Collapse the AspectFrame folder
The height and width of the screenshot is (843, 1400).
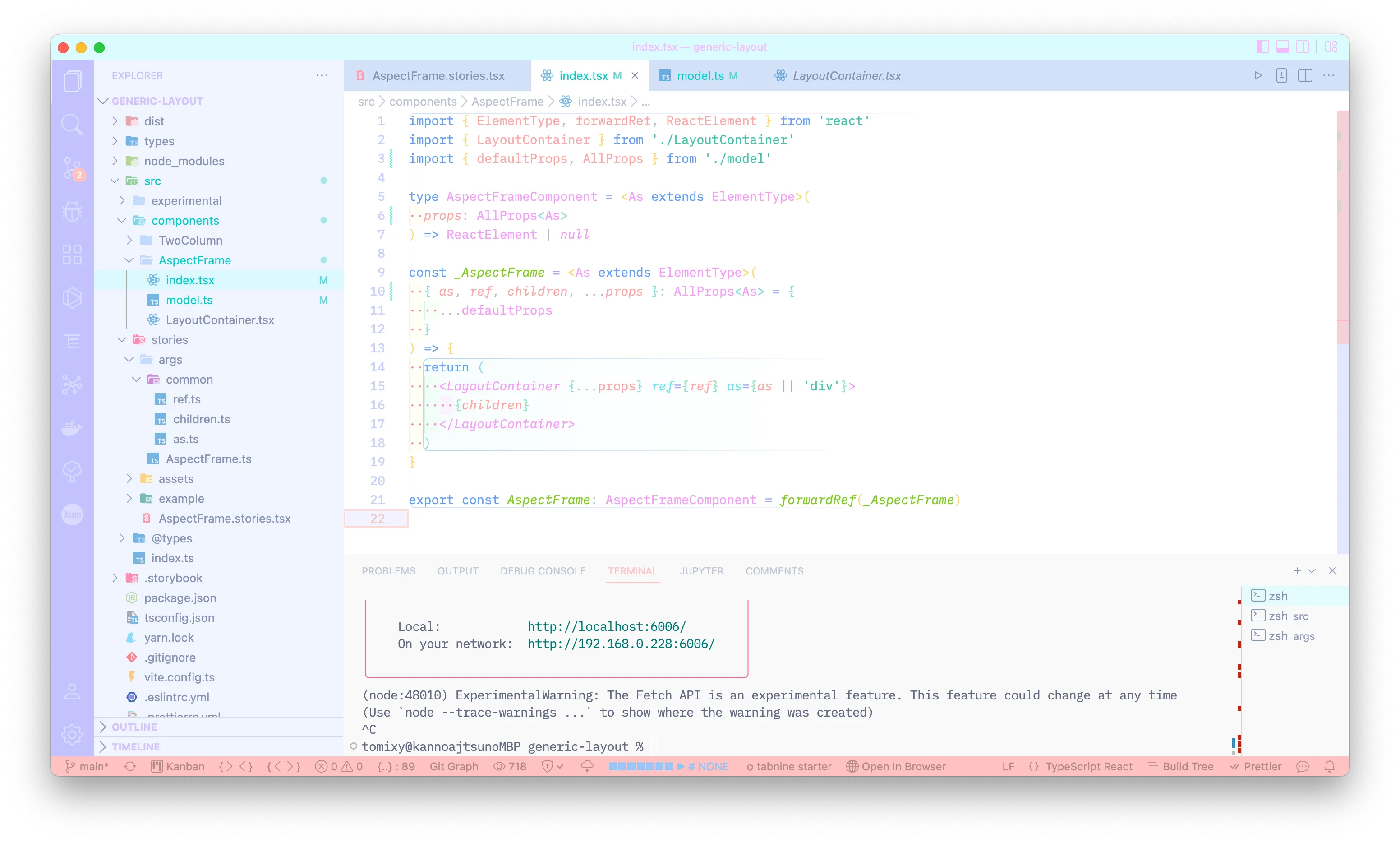click(194, 260)
